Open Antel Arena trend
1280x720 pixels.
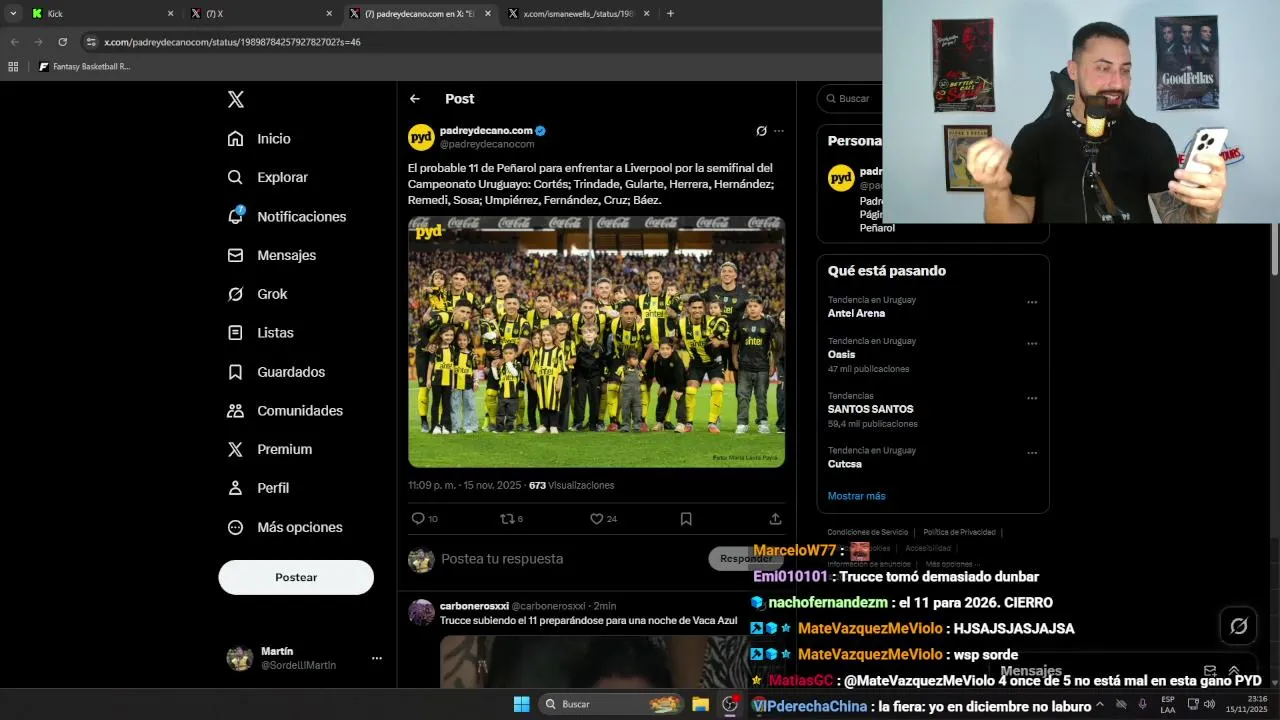coord(856,313)
